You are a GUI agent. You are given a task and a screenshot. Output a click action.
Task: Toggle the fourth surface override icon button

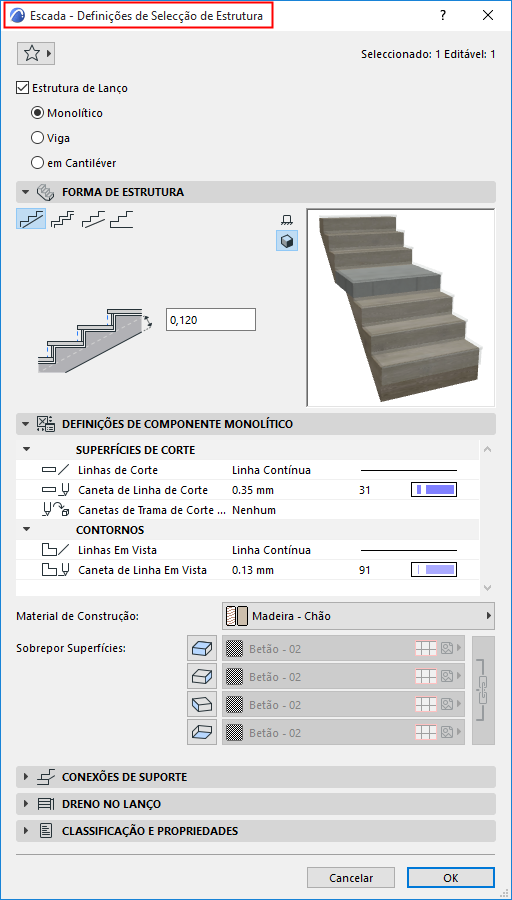point(202,732)
